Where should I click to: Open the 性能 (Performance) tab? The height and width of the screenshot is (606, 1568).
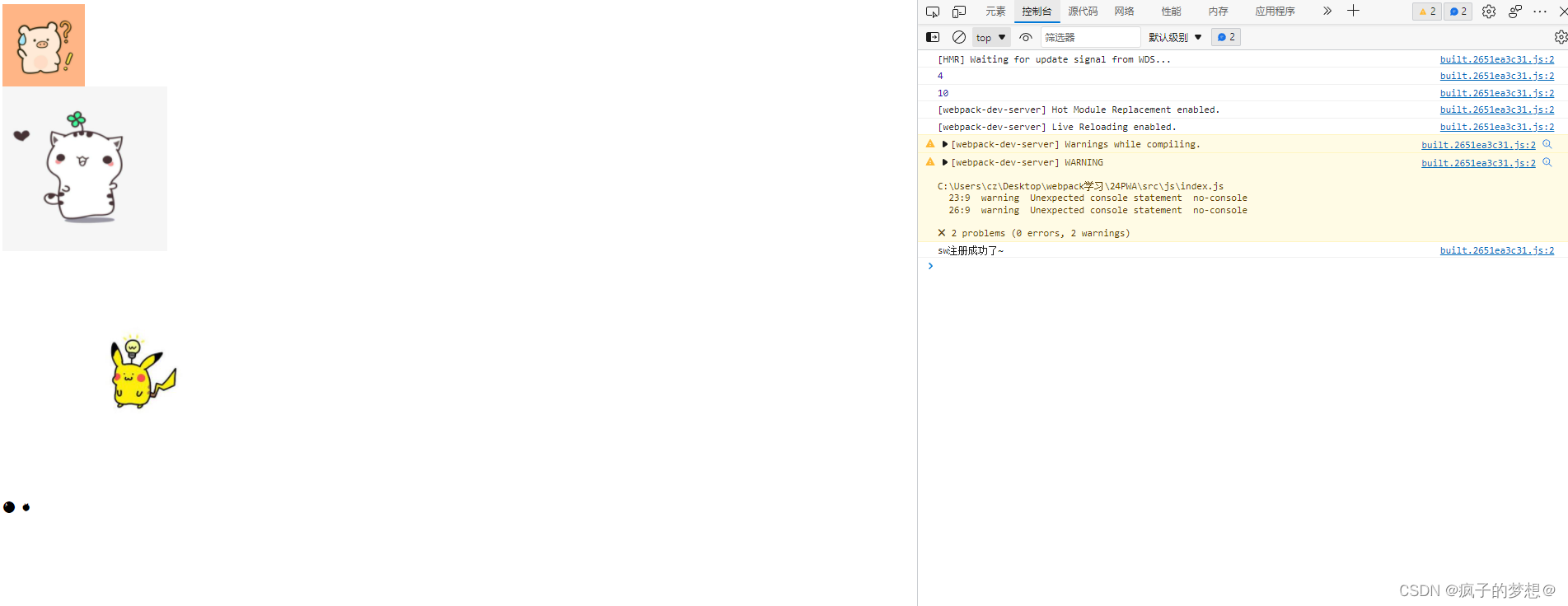(x=1171, y=12)
